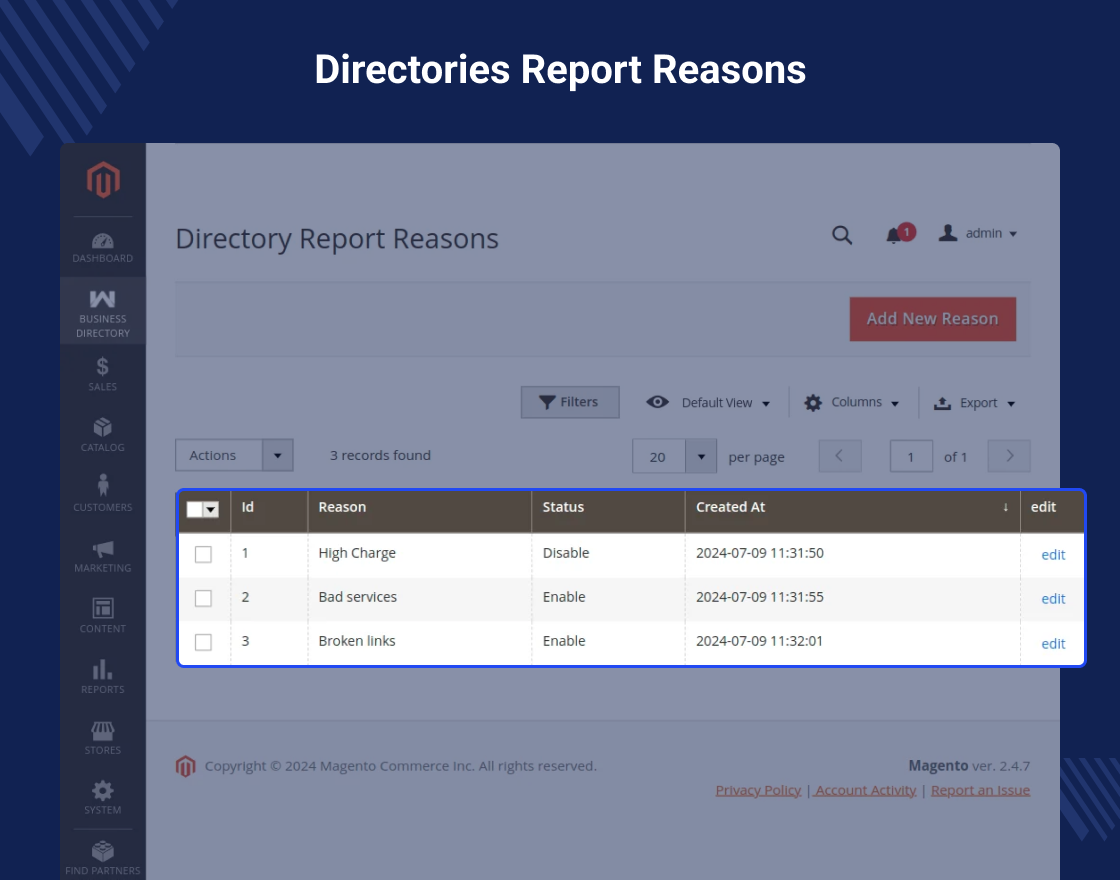This screenshot has height=880, width=1120.
Task: Click the '2024-07-09 11:32:01' date cell
Action: coord(759,641)
